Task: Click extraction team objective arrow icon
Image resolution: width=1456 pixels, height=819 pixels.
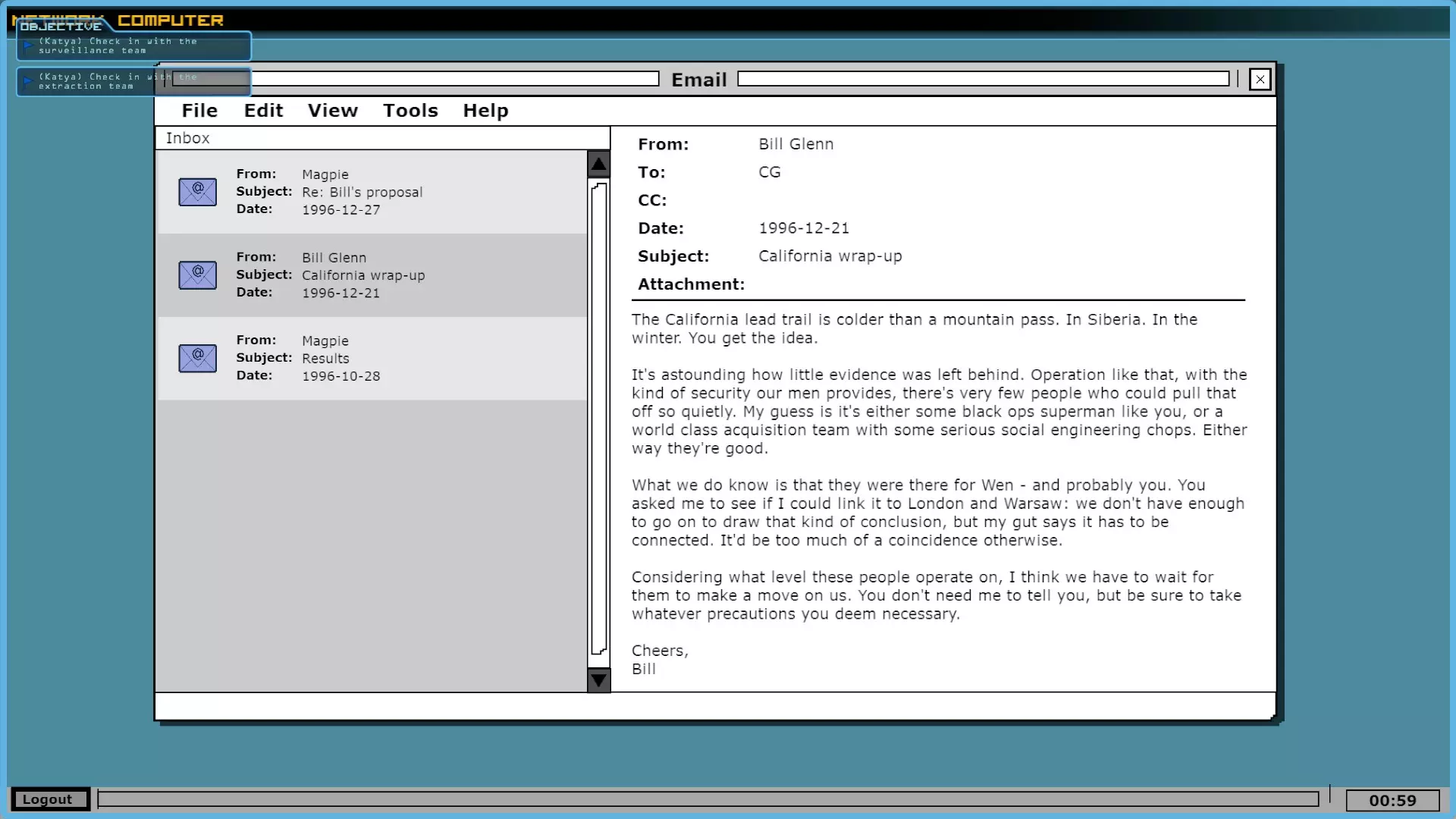Action: click(28, 81)
